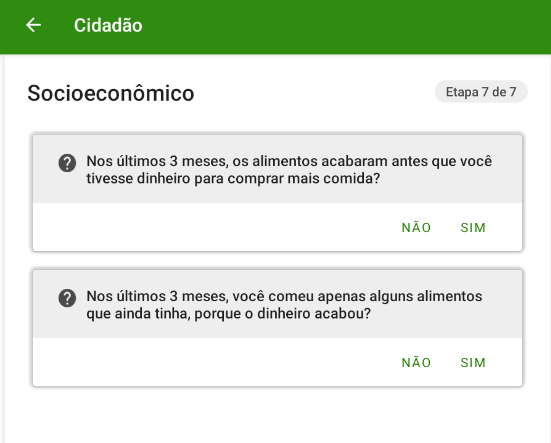Select the gray header of the first question card
551x443 pixels.
[x=278, y=169]
